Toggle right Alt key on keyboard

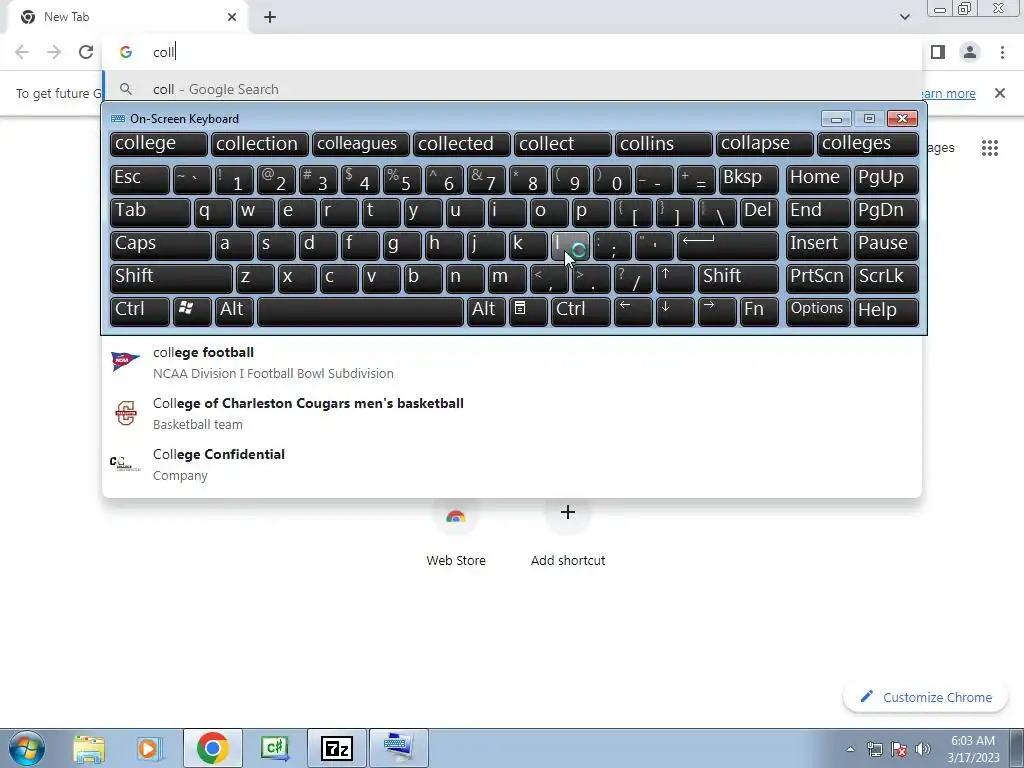point(486,310)
